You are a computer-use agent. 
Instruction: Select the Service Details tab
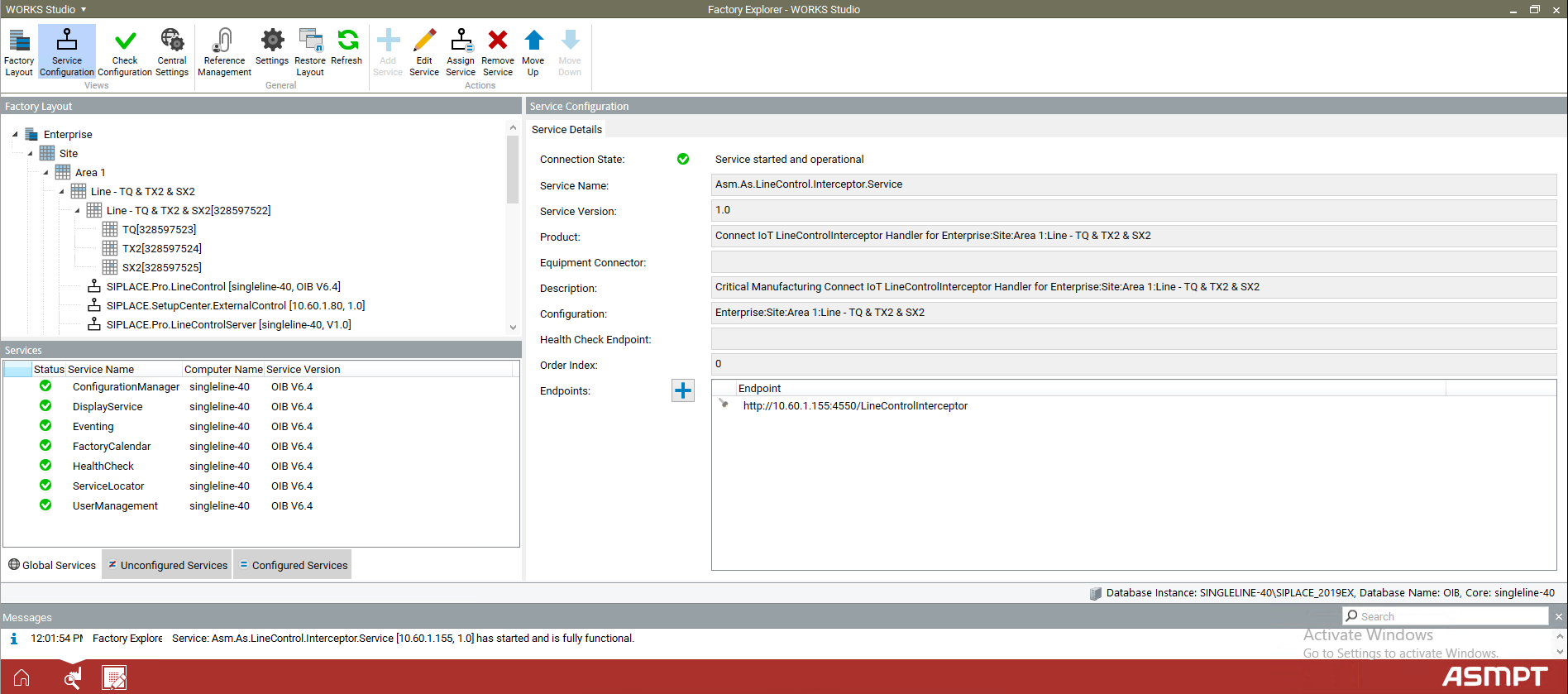tap(566, 129)
